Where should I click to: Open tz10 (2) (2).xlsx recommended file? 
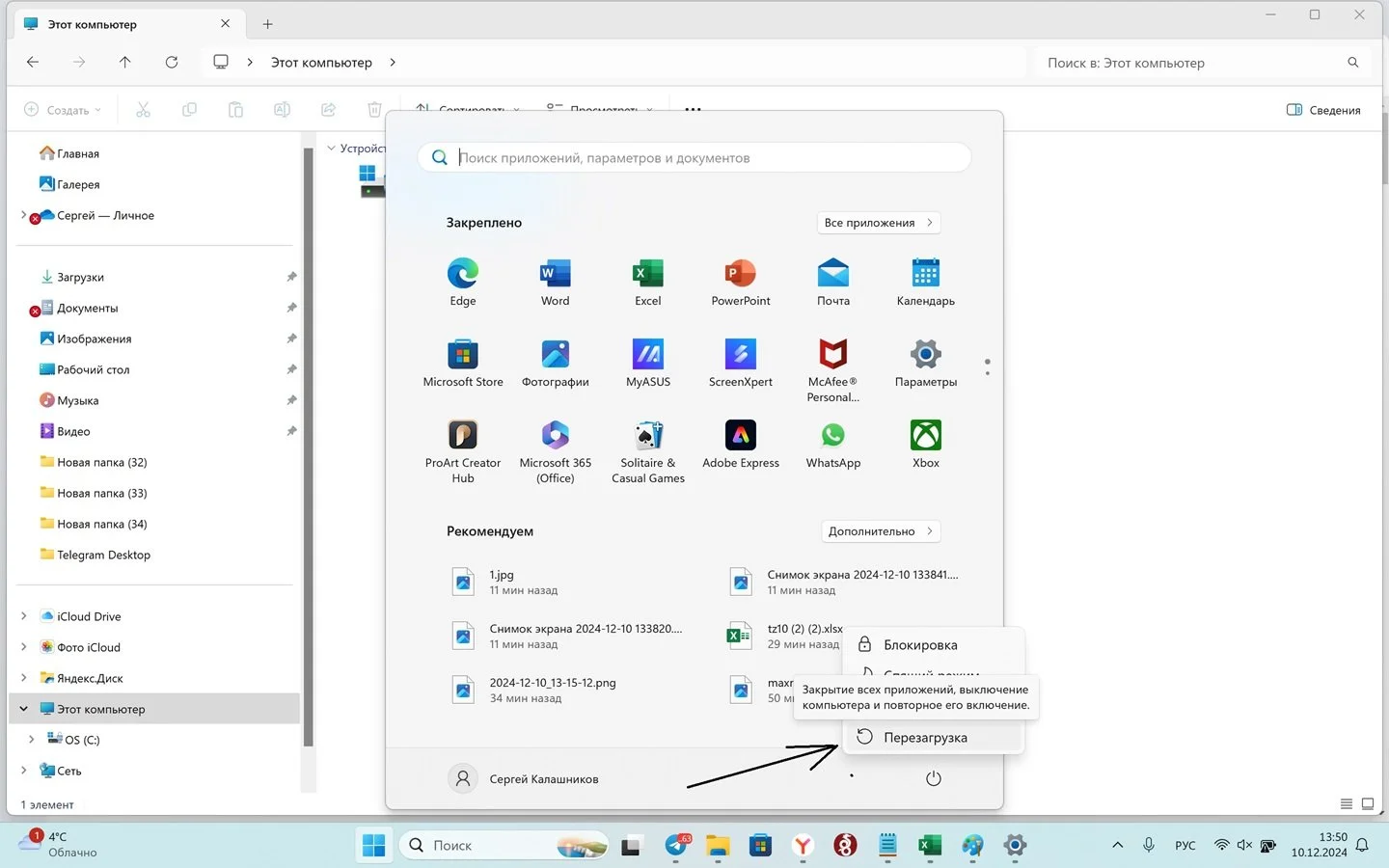(783, 636)
